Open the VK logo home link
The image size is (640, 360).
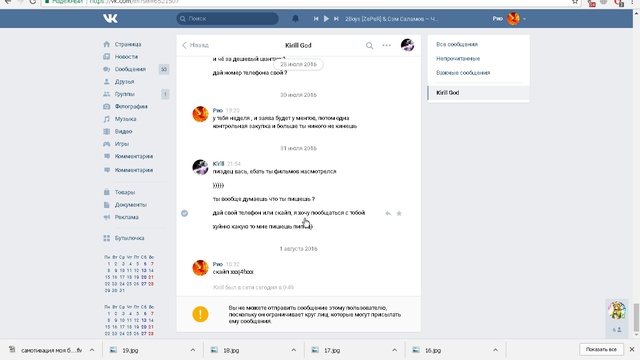pyautogui.click(x=110, y=18)
